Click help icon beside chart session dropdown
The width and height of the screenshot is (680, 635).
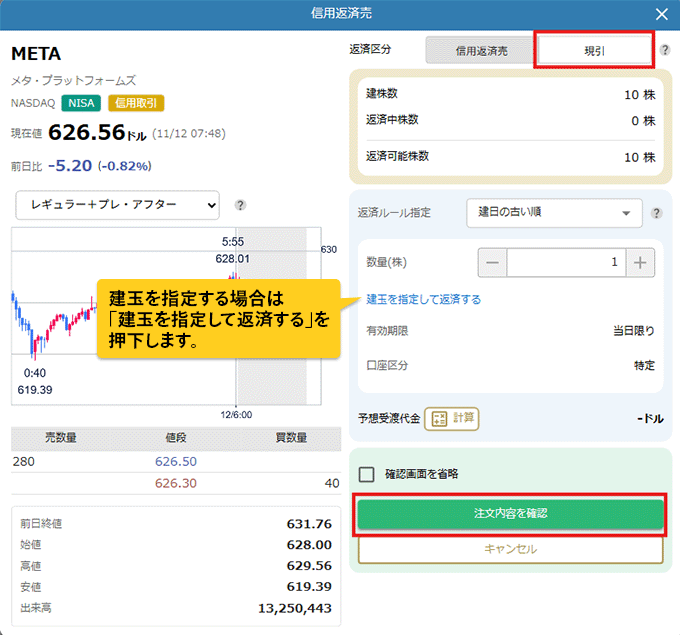(240, 205)
